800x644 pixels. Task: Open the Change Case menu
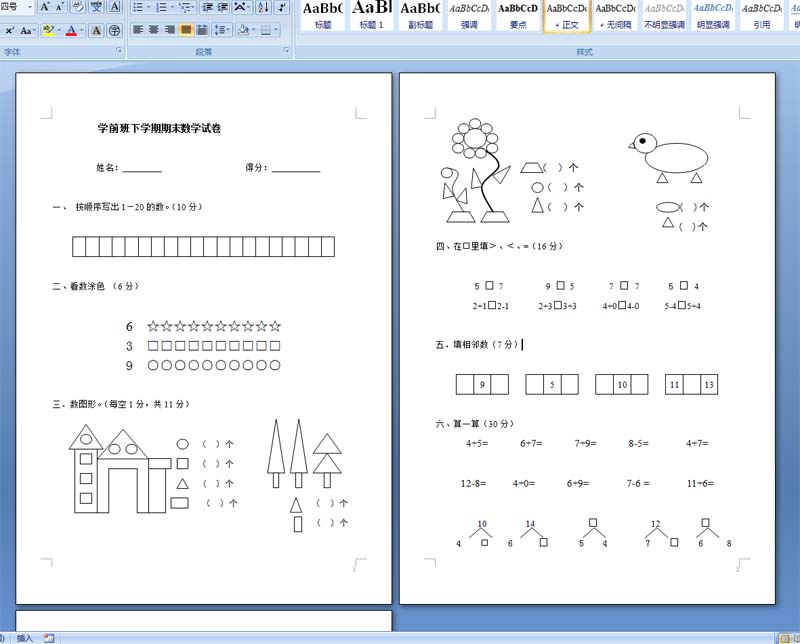pyautogui.click(x=27, y=31)
